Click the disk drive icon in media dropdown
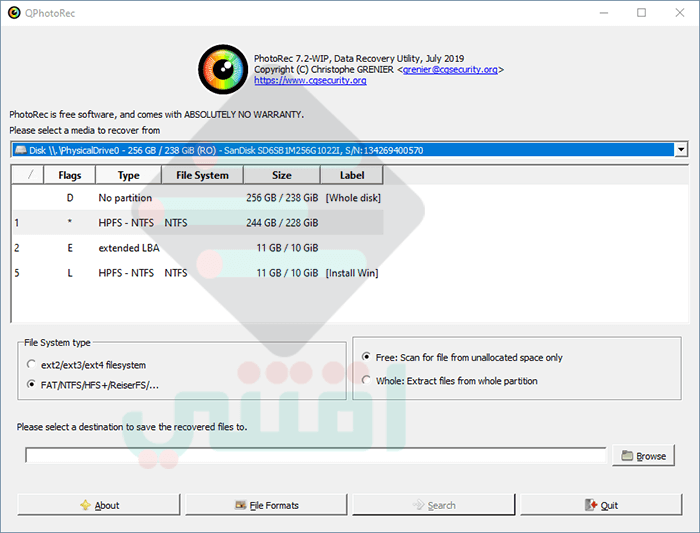 [21, 150]
